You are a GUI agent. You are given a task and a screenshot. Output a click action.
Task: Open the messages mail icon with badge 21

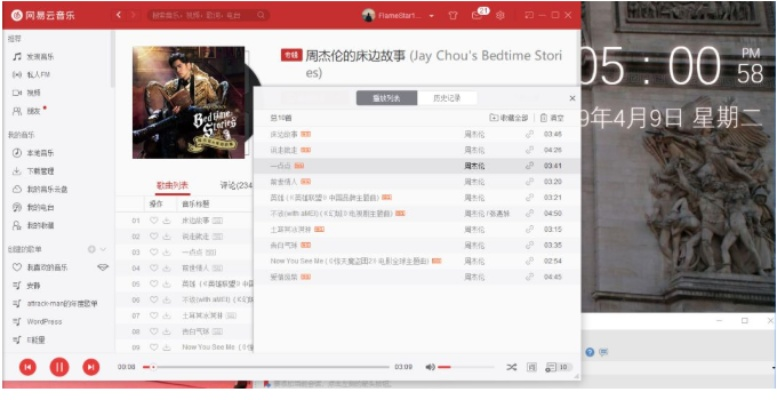[477, 15]
